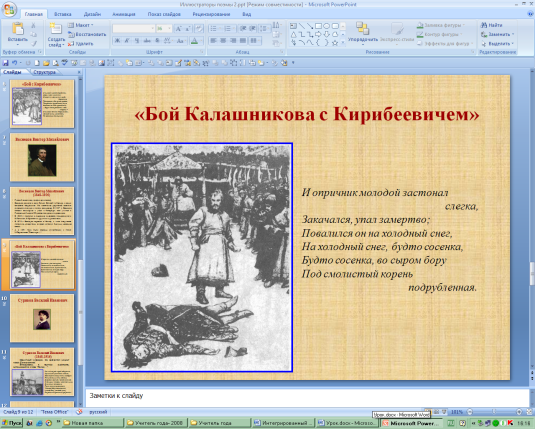This screenshot has width=535, height=429.
Task: Click the Создать слайд new slide icon
Action: coord(55,29)
